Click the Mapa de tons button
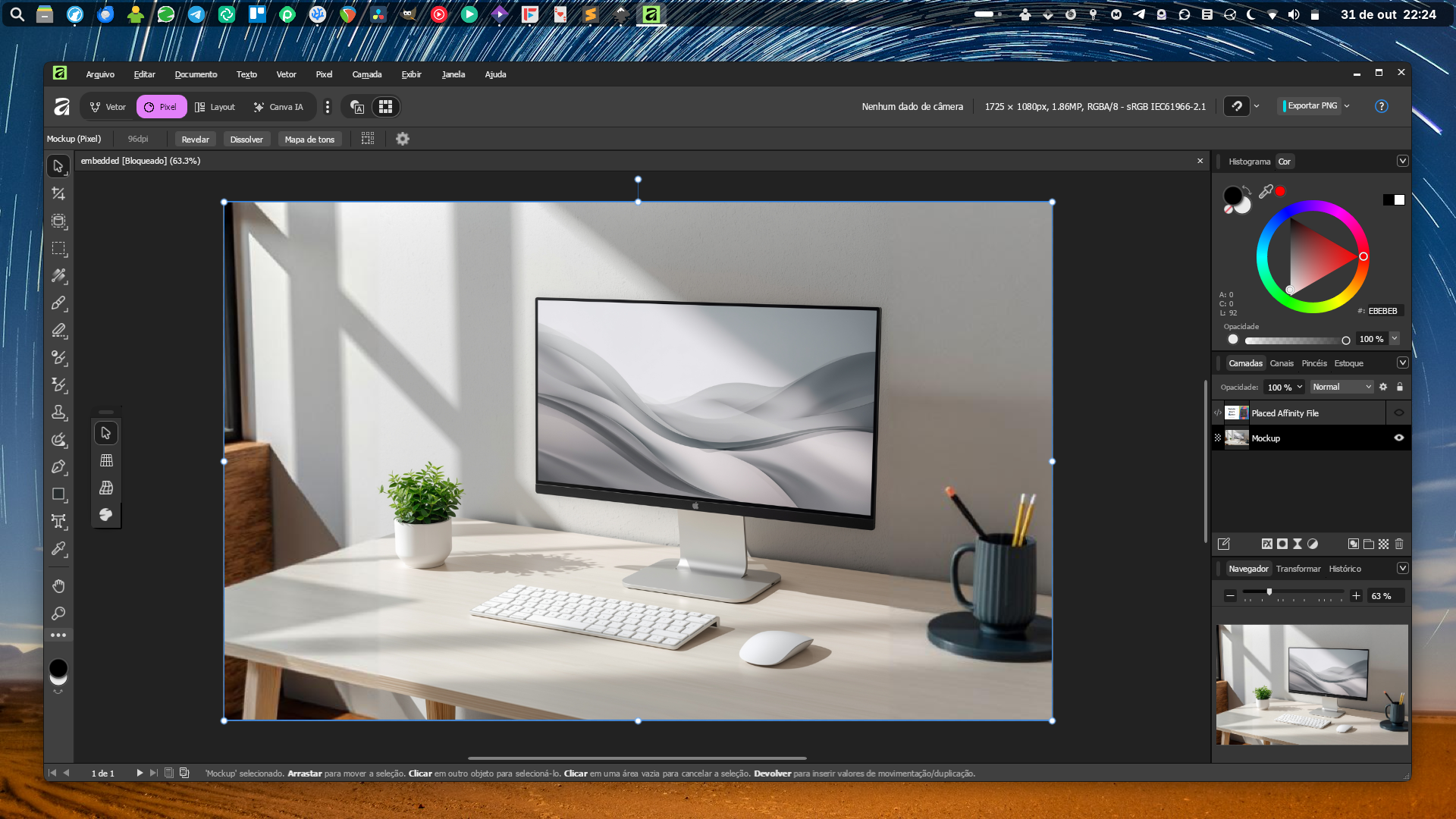Image resolution: width=1456 pixels, height=819 pixels. click(x=309, y=139)
